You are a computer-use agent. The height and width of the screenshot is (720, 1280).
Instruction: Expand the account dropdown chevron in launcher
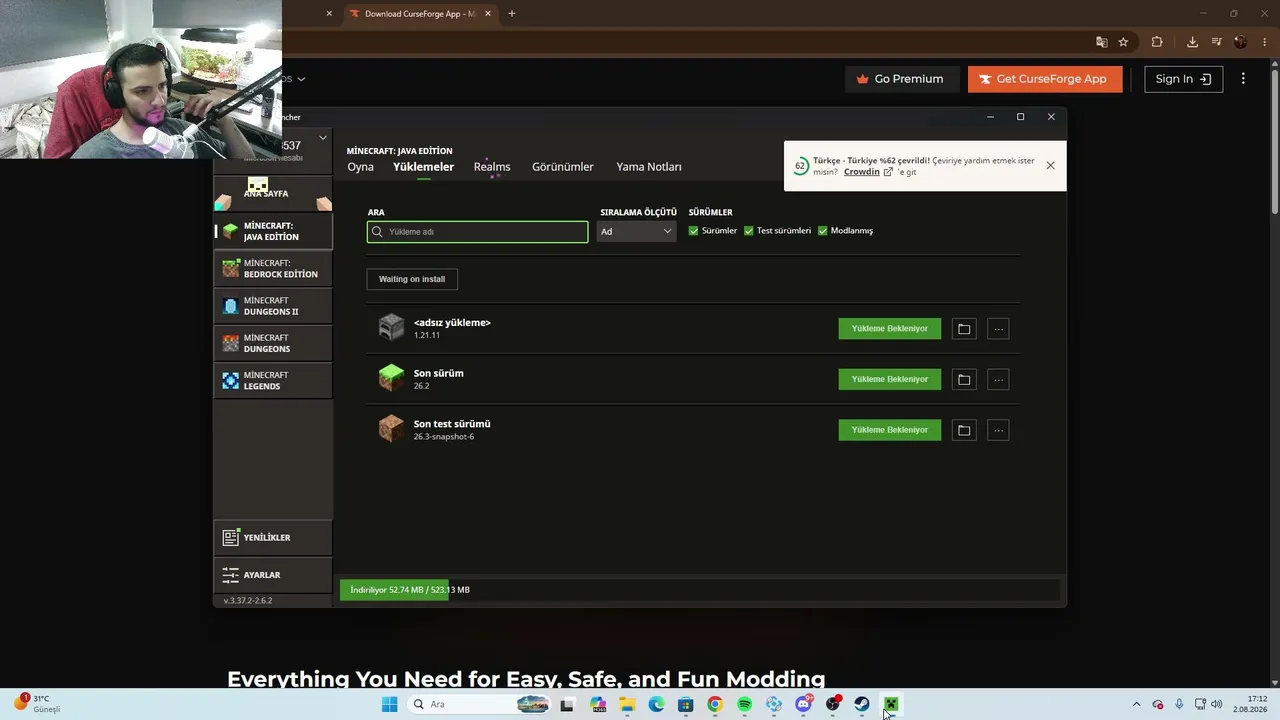(x=323, y=138)
